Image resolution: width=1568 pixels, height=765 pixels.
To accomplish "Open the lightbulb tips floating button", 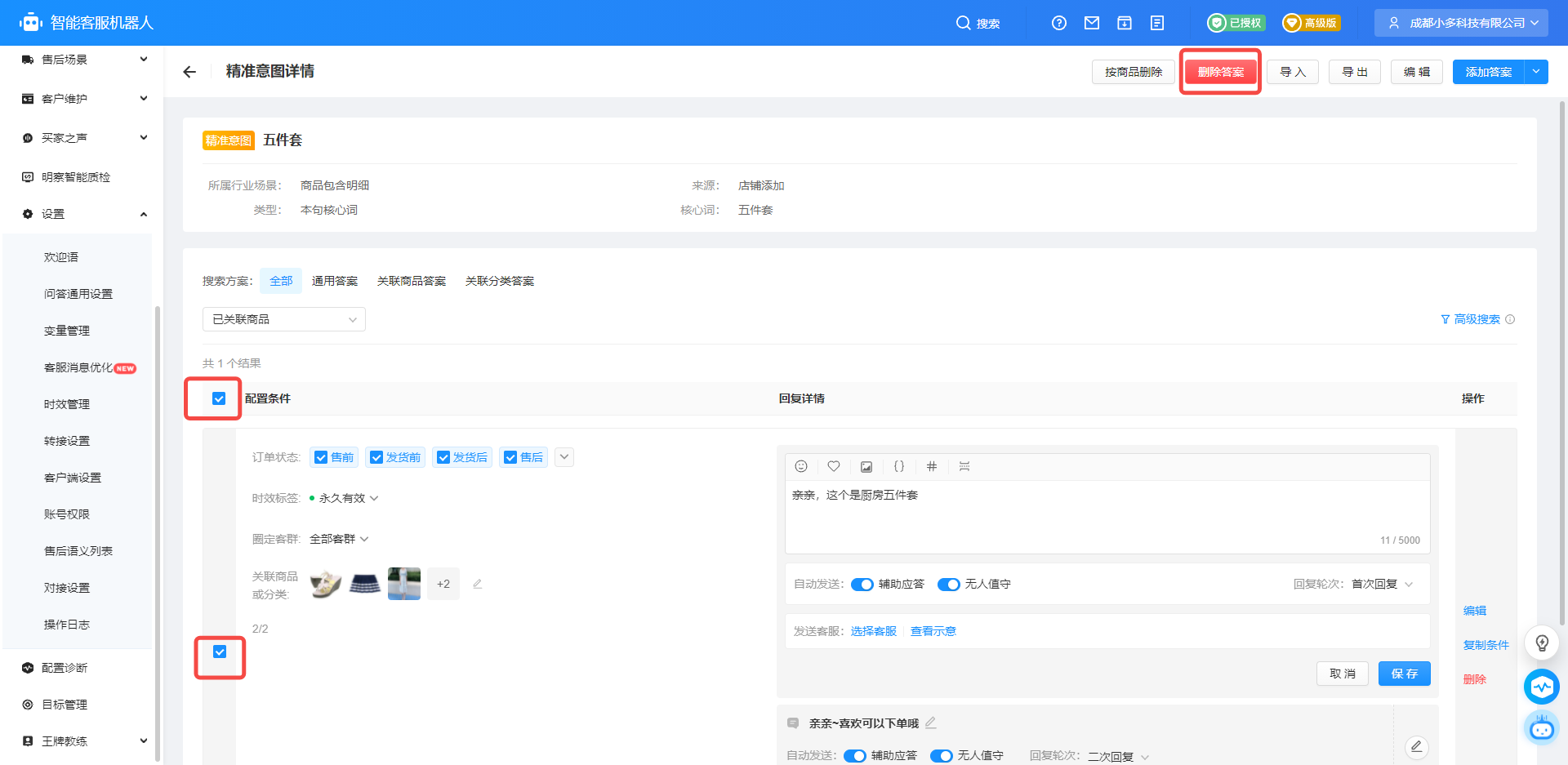I will [1542, 643].
